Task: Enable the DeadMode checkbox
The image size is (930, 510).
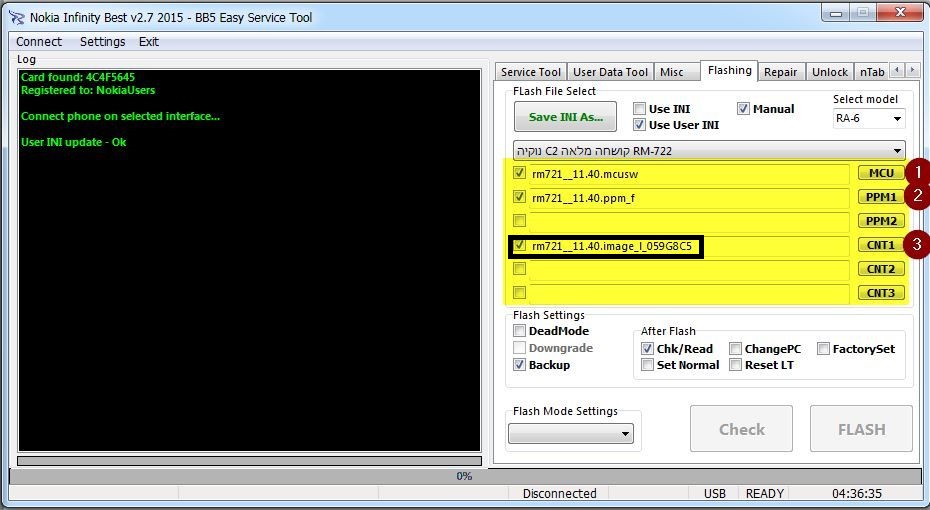Action: [x=520, y=330]
